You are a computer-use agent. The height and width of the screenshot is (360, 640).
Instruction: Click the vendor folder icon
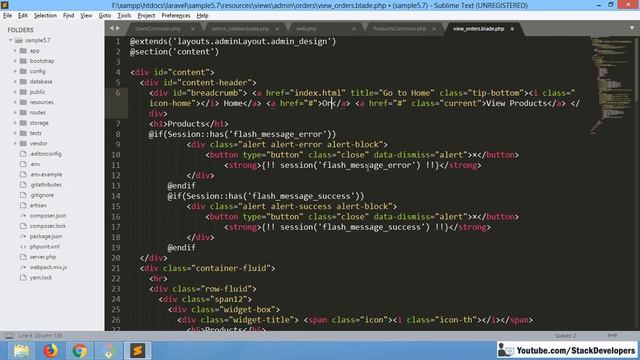coord(23,143)
